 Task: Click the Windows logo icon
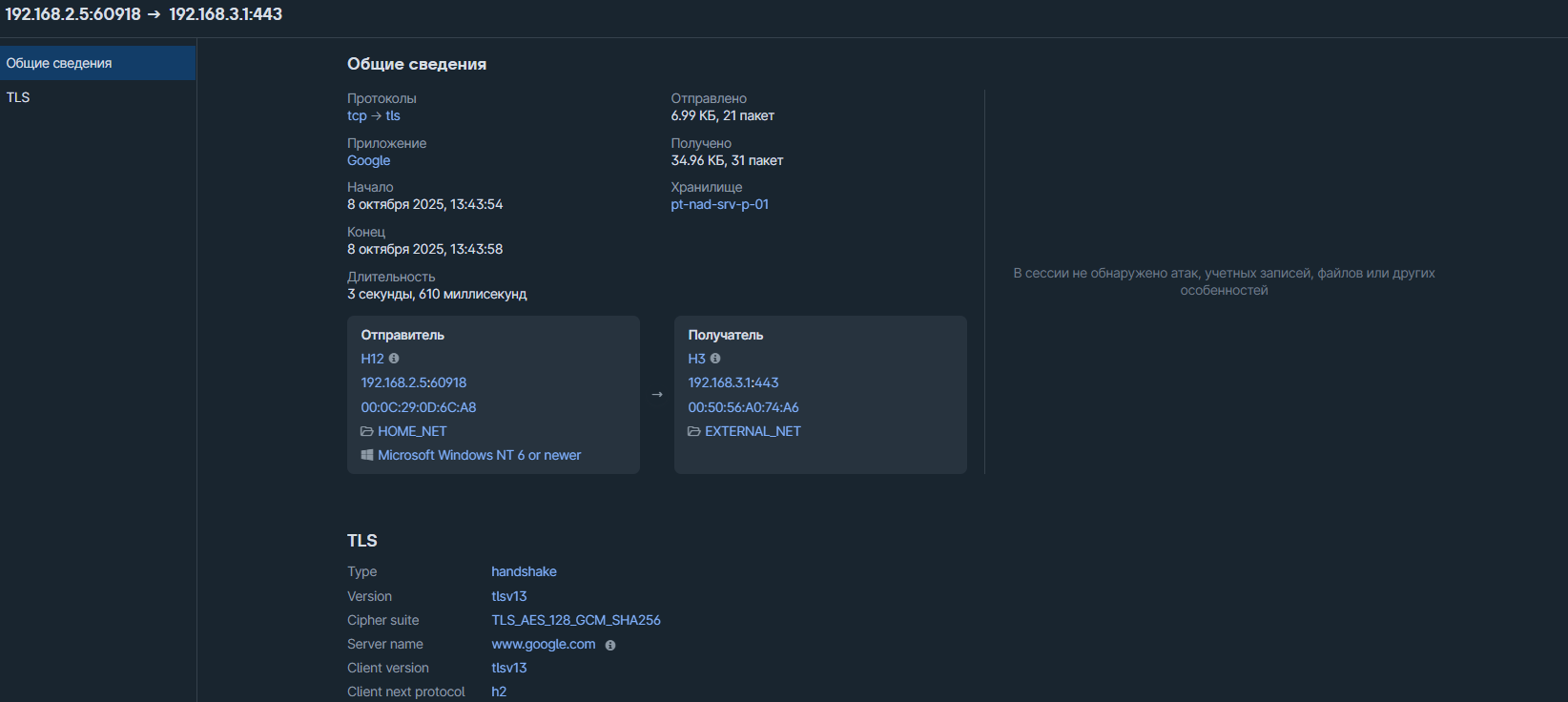[x=367, y=455]
